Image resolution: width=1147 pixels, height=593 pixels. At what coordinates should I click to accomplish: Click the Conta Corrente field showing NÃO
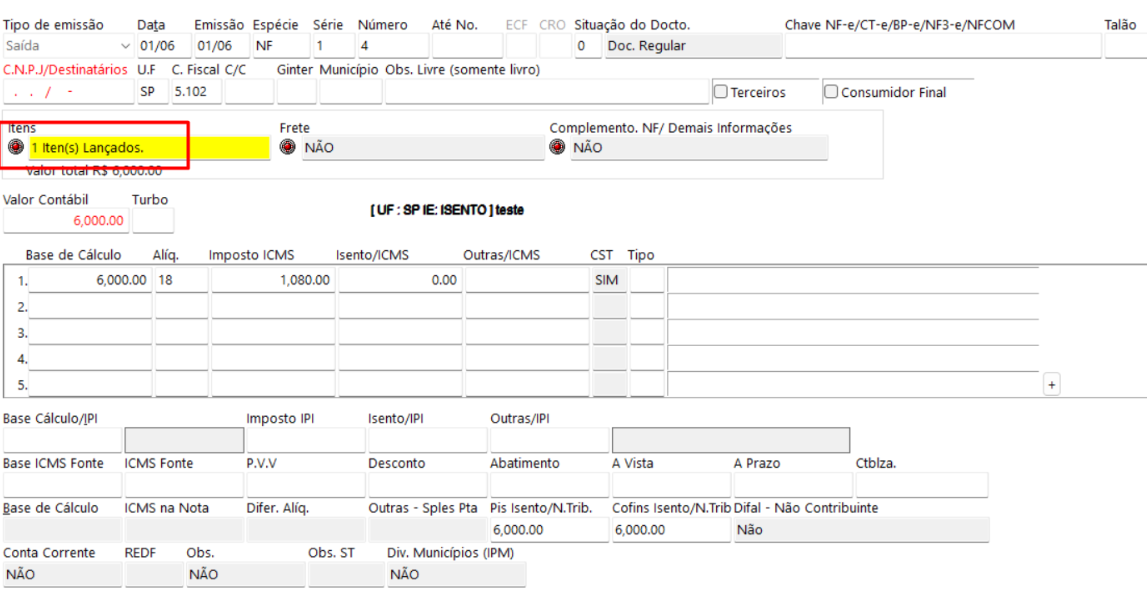coord(62,574)
